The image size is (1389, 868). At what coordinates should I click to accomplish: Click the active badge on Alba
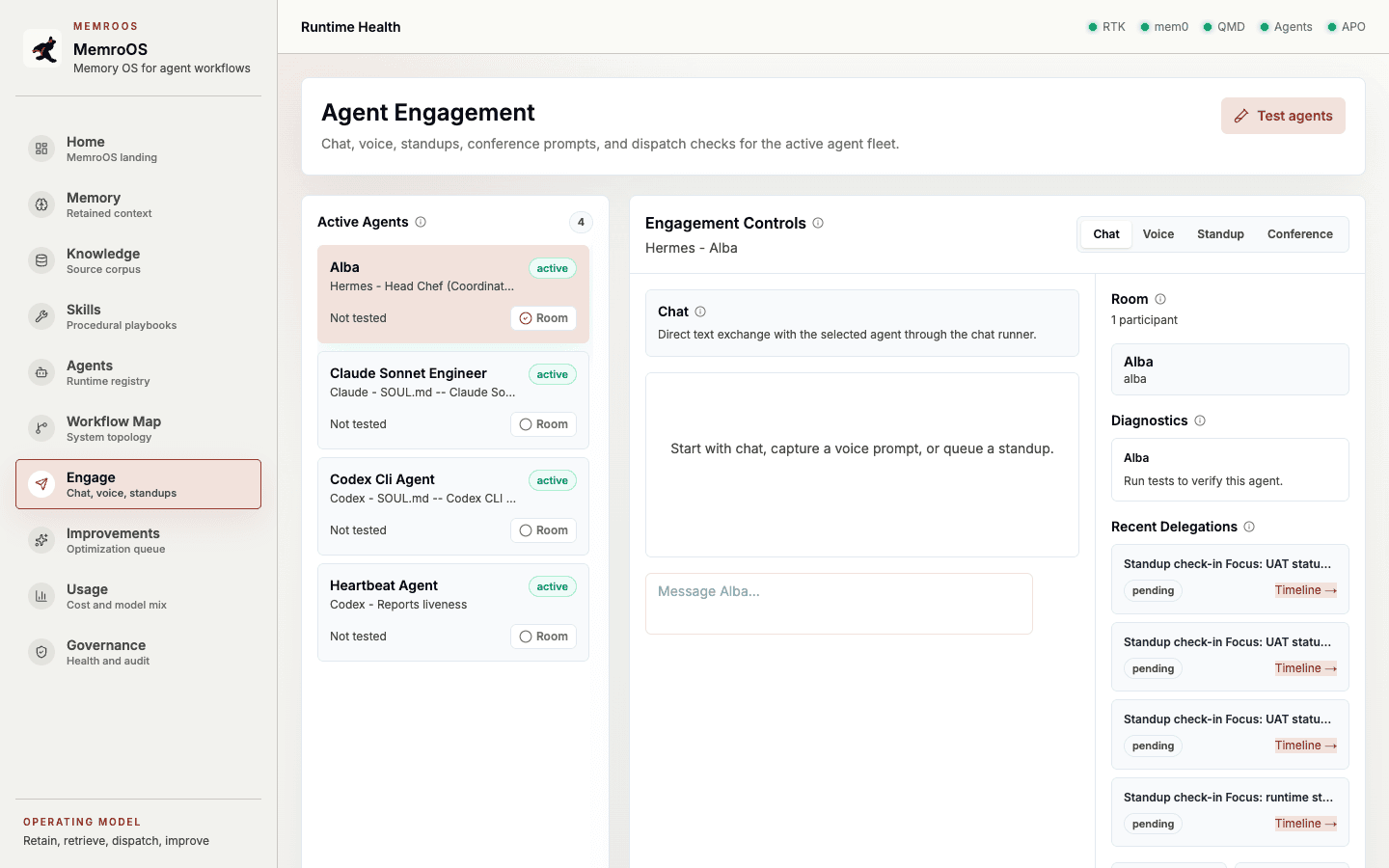click(553, 268)
